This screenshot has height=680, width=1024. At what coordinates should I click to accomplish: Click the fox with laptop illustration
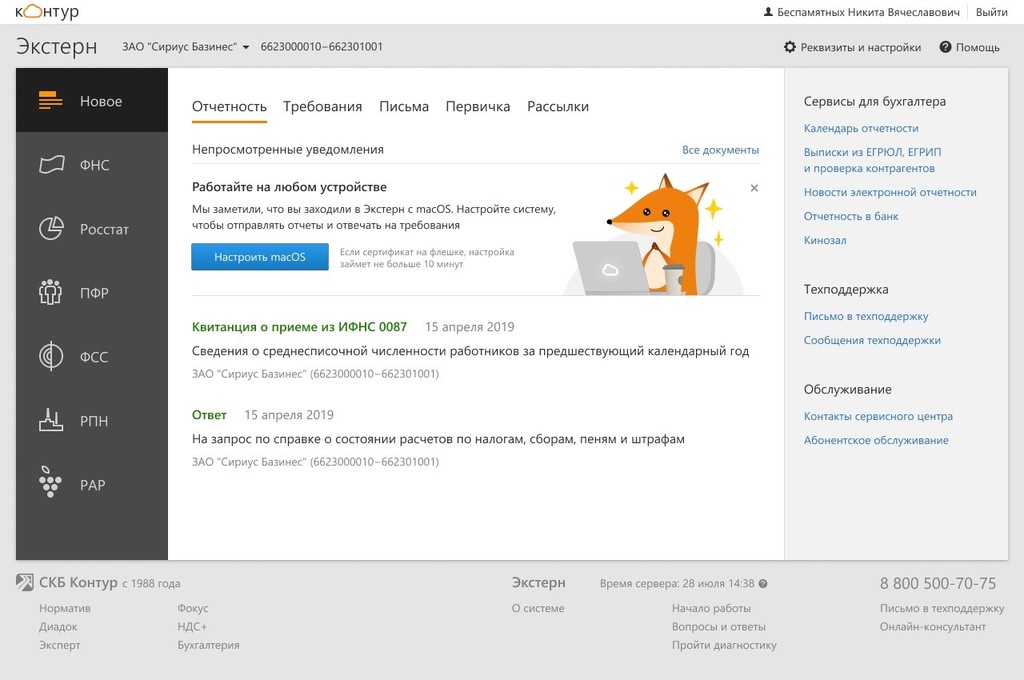pos(653,235)
